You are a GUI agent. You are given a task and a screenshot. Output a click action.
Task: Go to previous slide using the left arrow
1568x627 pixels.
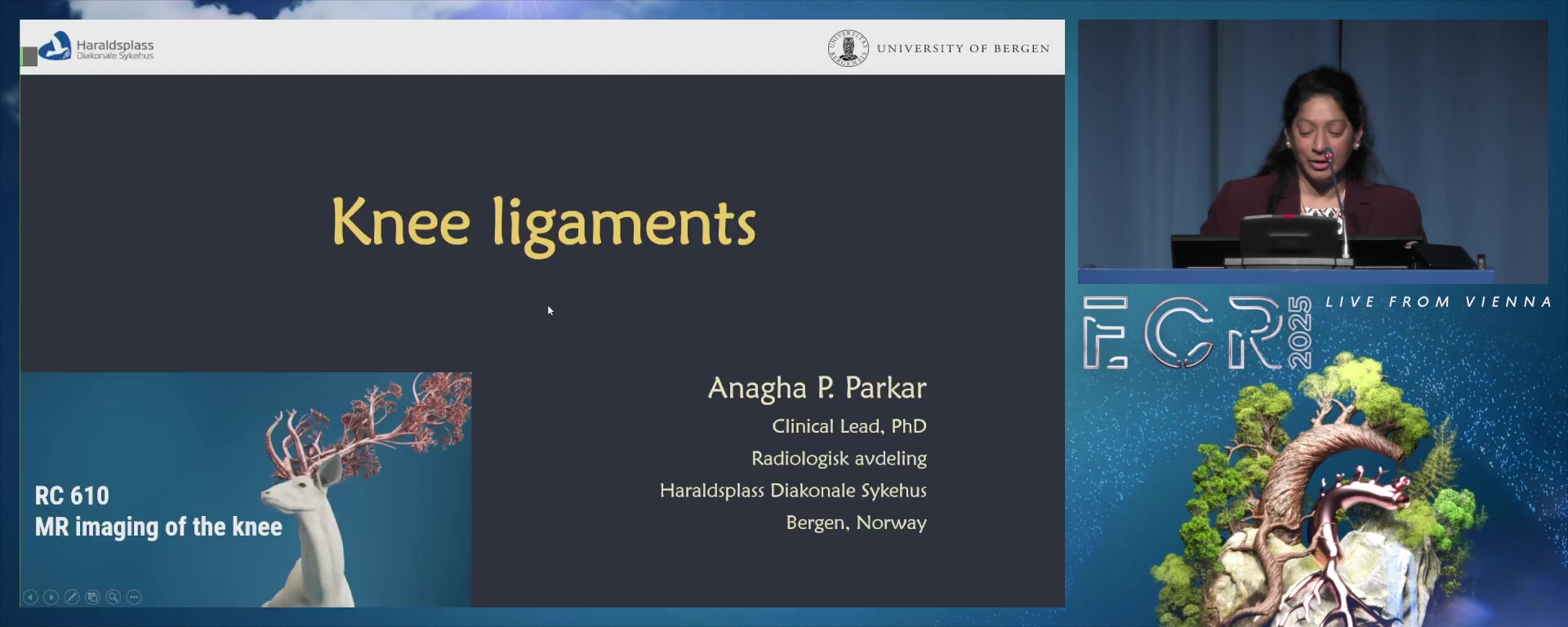(x=30, y=598)
